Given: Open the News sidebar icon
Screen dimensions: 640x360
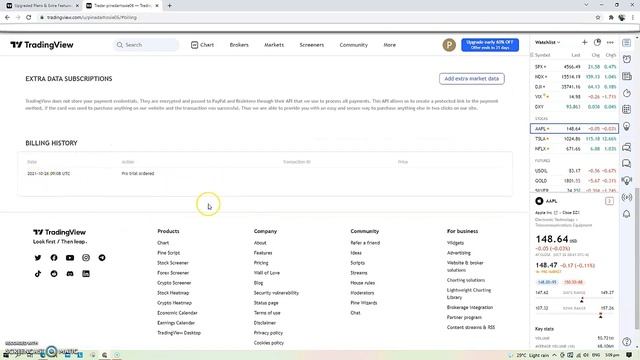Looking at the screenshot, I should (627, 76).
